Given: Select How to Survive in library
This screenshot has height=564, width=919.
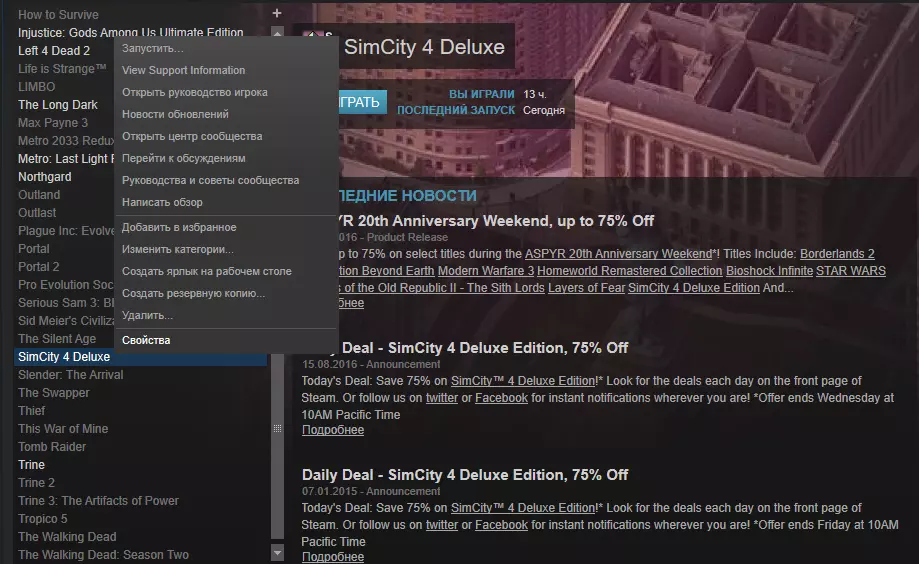Looking at the screenshot, I should tap(58, 15).
